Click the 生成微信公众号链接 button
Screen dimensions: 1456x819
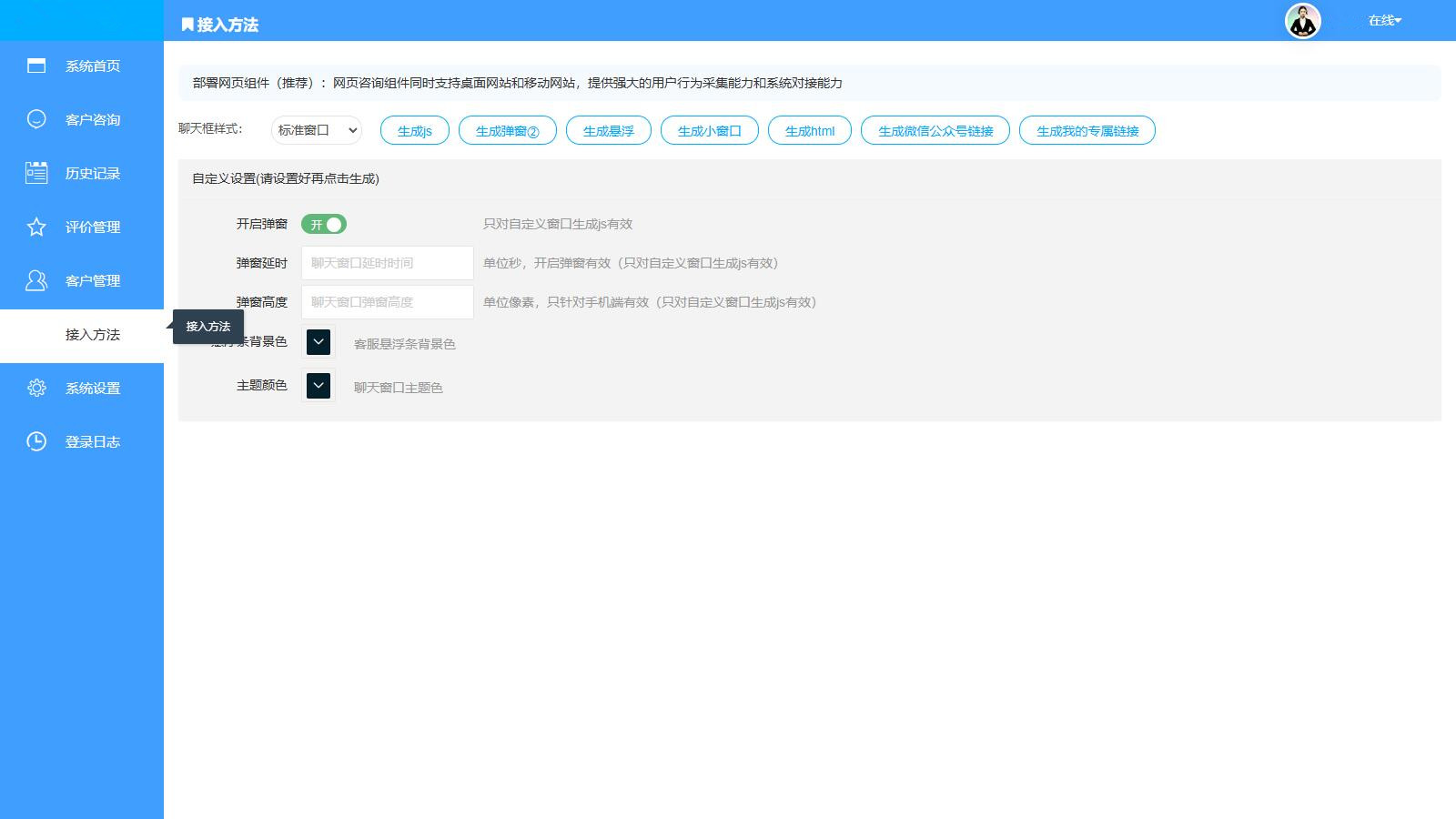click(x=935, y=130)
